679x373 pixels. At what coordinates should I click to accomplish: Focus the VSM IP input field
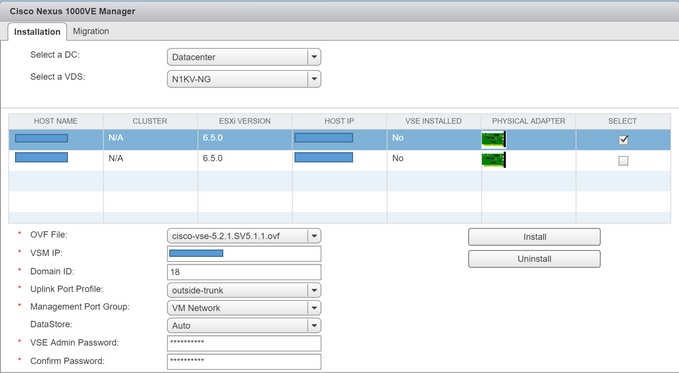pos(244,254)
